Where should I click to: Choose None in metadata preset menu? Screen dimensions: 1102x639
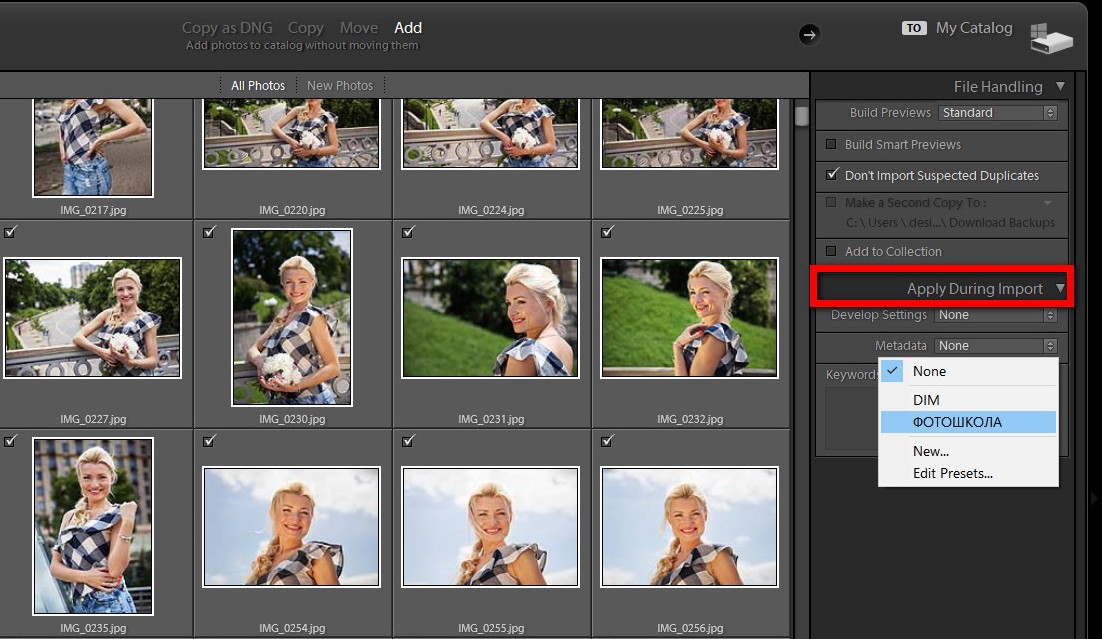[x=968, y=371]
